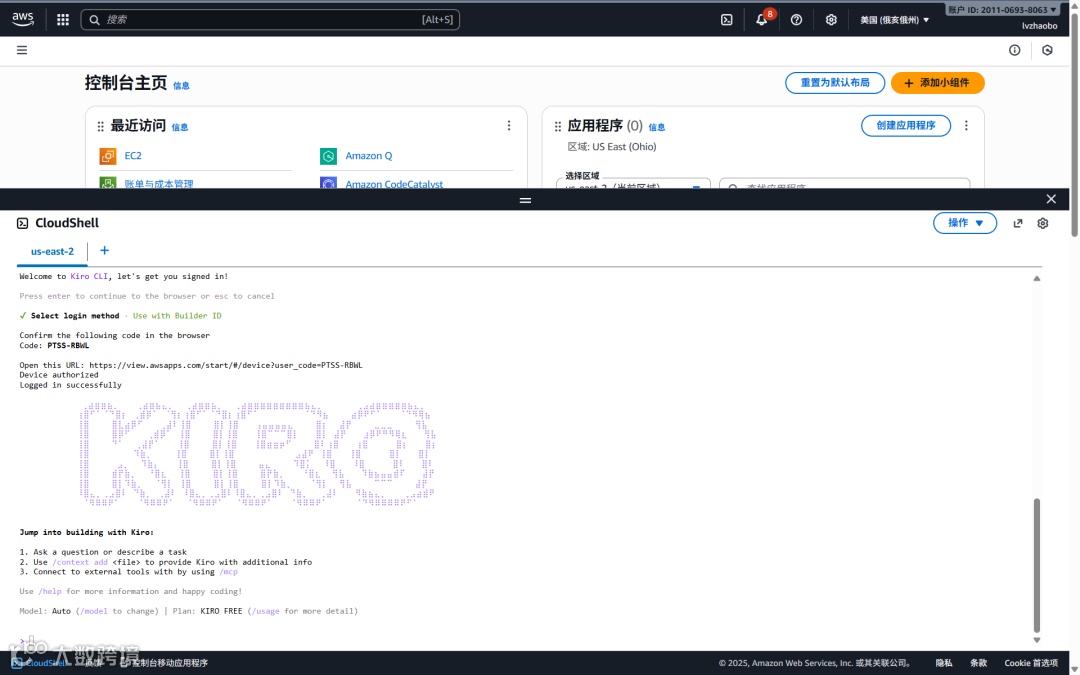The height and width of the screenshot is (675, 1080).
Task: Expand the 美国 (俄亥俄州) region dropdown
Action: (894, 20)
